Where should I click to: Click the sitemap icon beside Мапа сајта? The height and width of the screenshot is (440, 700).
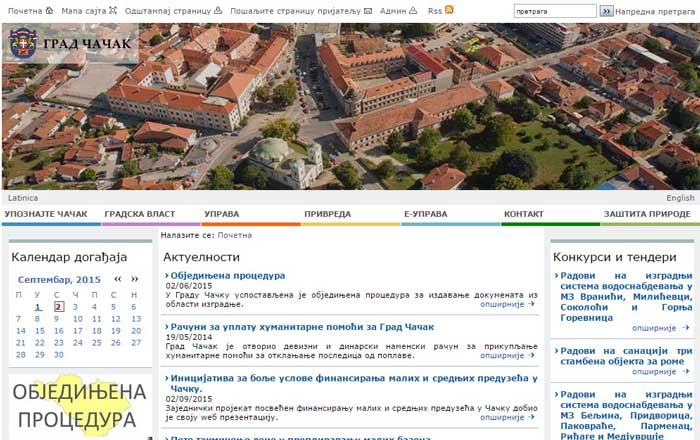[113, 10]
